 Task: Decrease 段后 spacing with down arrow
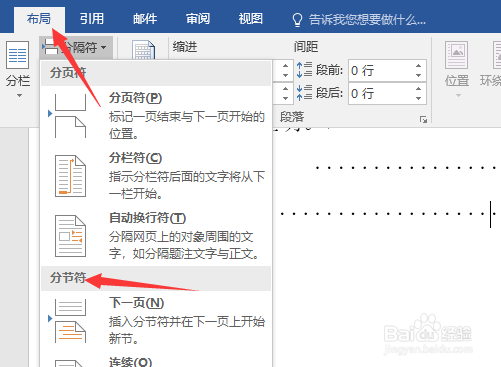[418, 98]
